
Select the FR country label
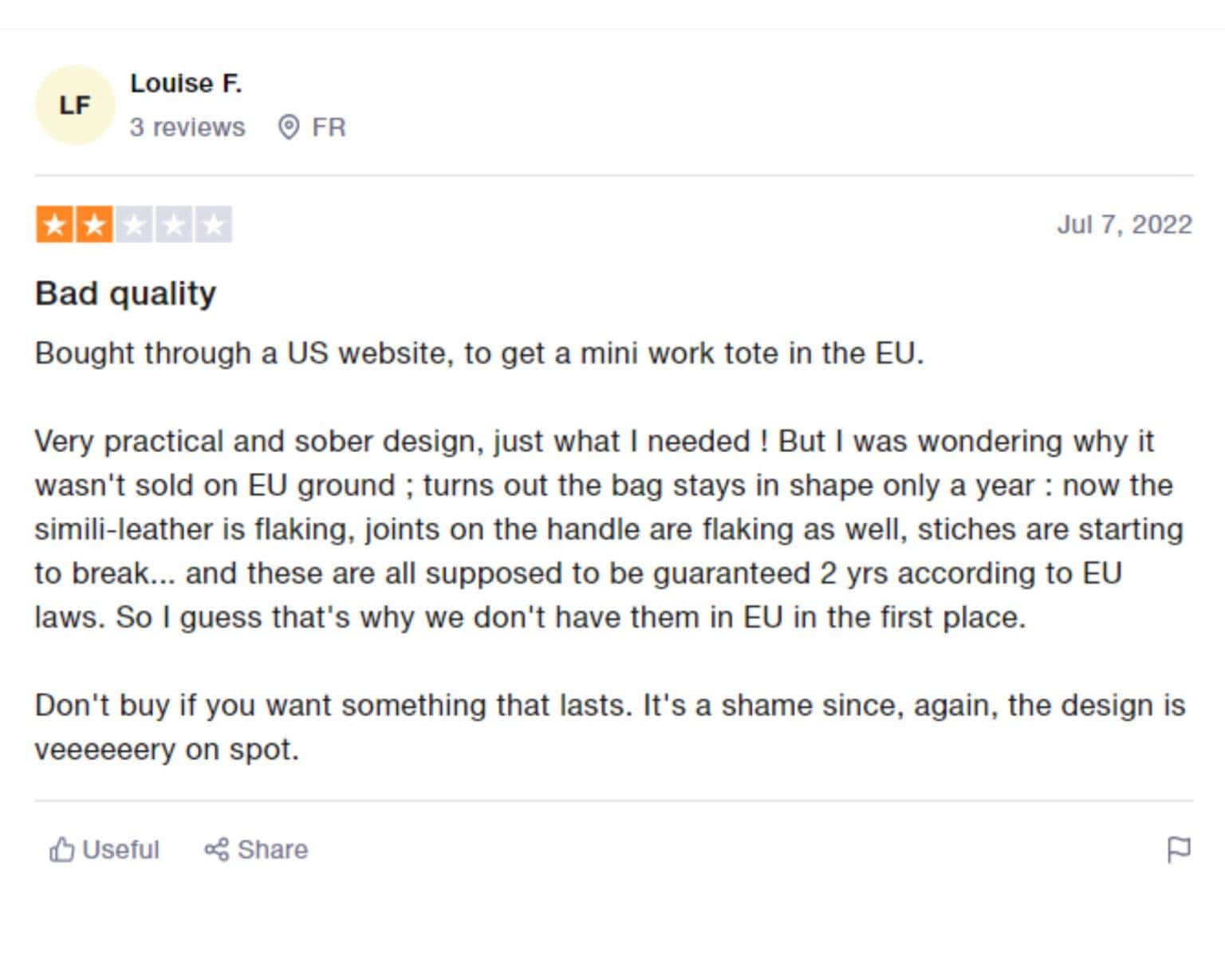[329, 127]
